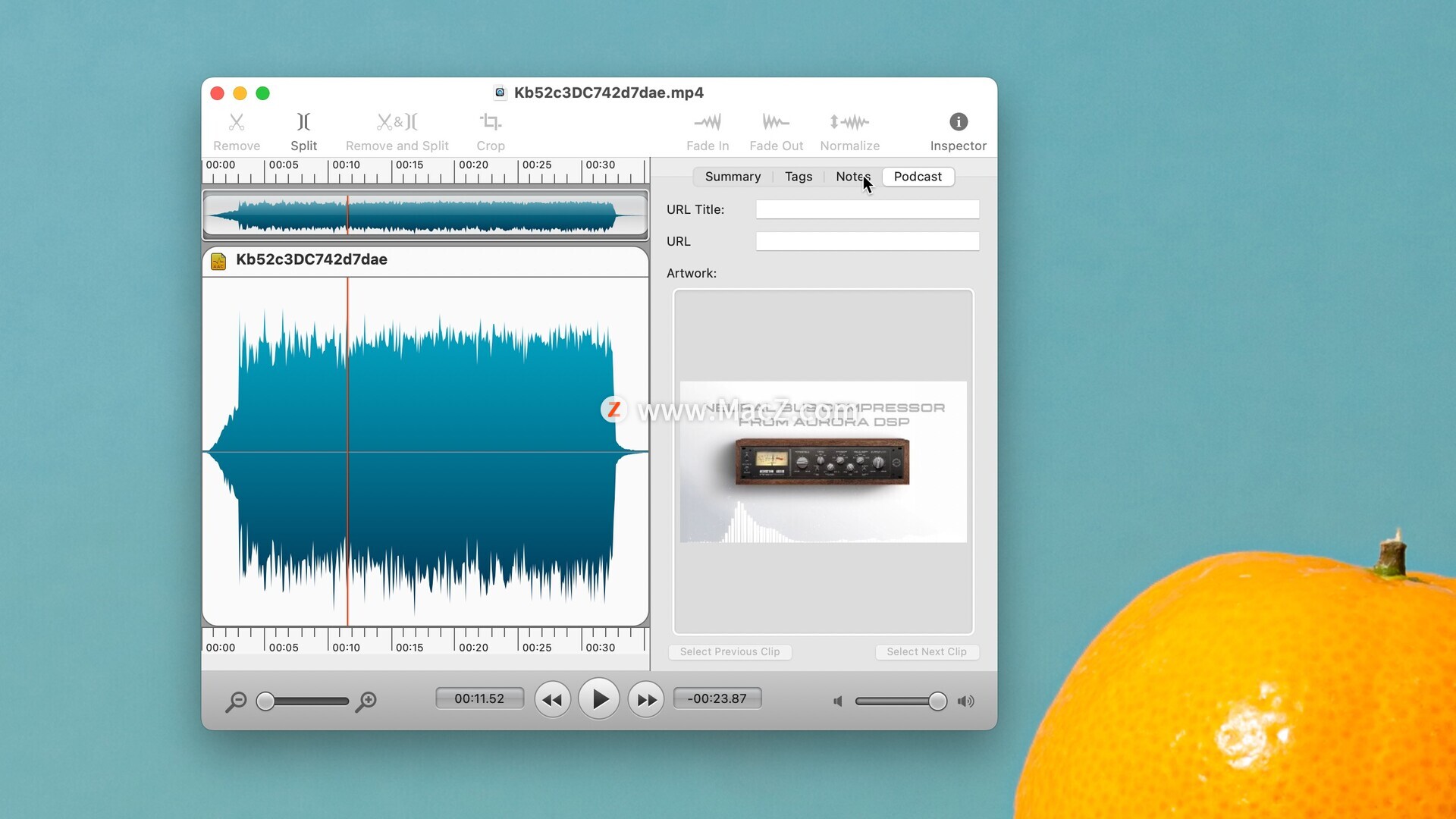Open the Notes tab
Viewport: 1456px width, 819px height.
pyautogui.click(x=853, y=177)
